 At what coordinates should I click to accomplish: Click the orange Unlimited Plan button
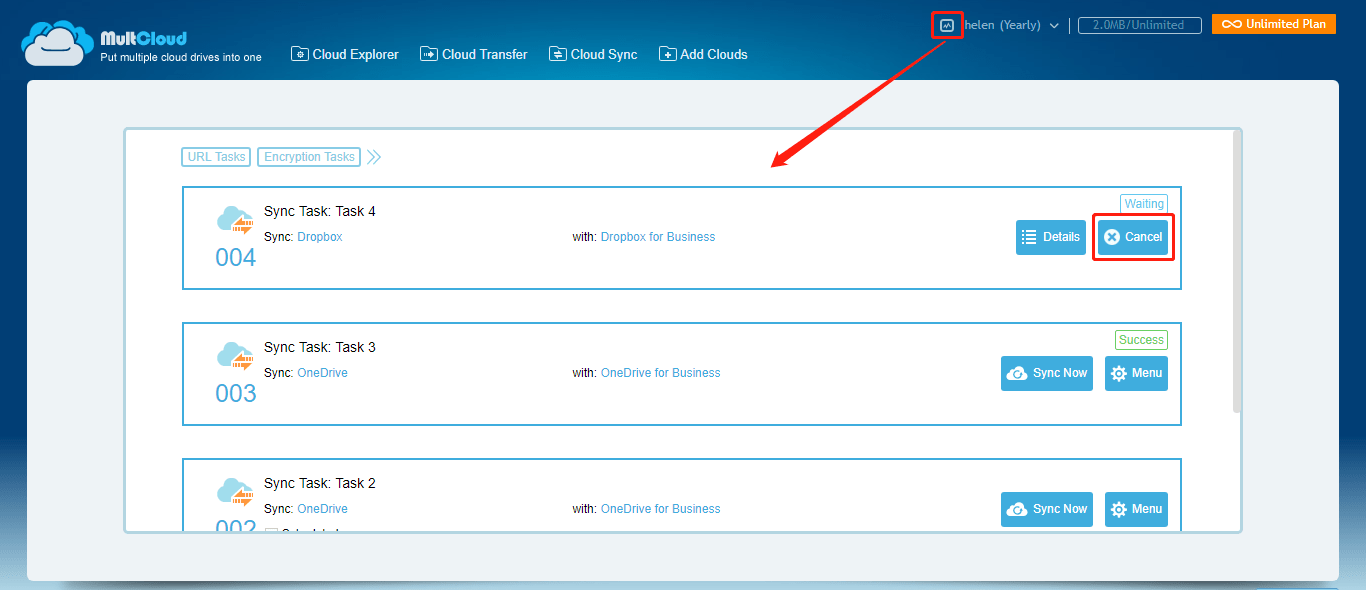[1274, 24]
